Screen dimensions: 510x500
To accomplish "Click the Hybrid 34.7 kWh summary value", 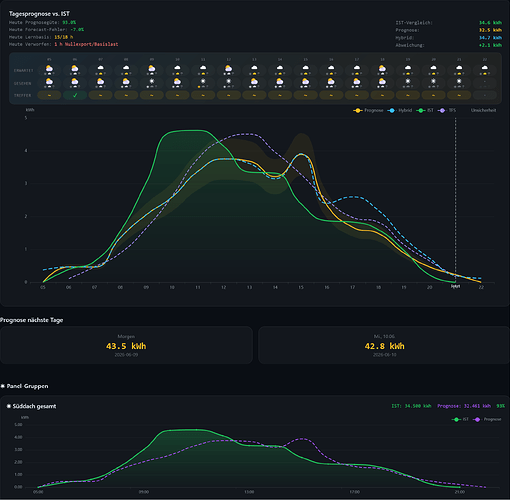I will pos(490,38).
